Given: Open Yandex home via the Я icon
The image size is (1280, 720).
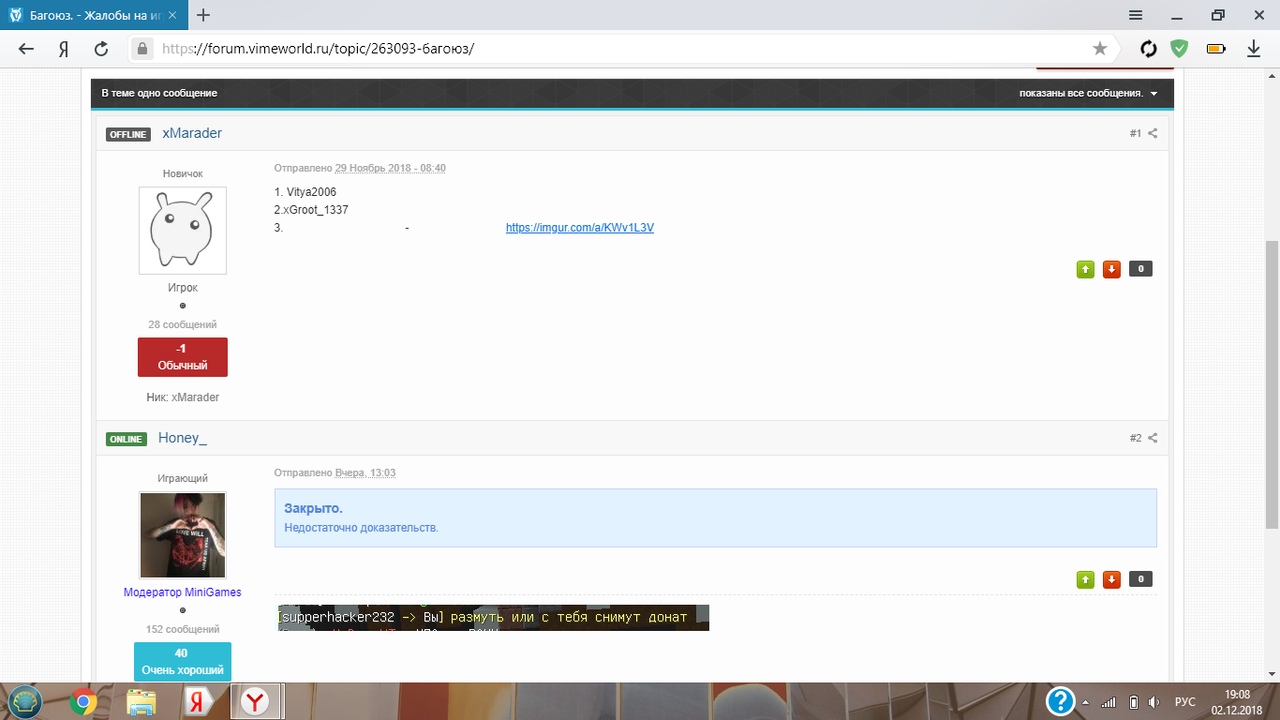Looking at the screenshot, I should coord(63,48).
